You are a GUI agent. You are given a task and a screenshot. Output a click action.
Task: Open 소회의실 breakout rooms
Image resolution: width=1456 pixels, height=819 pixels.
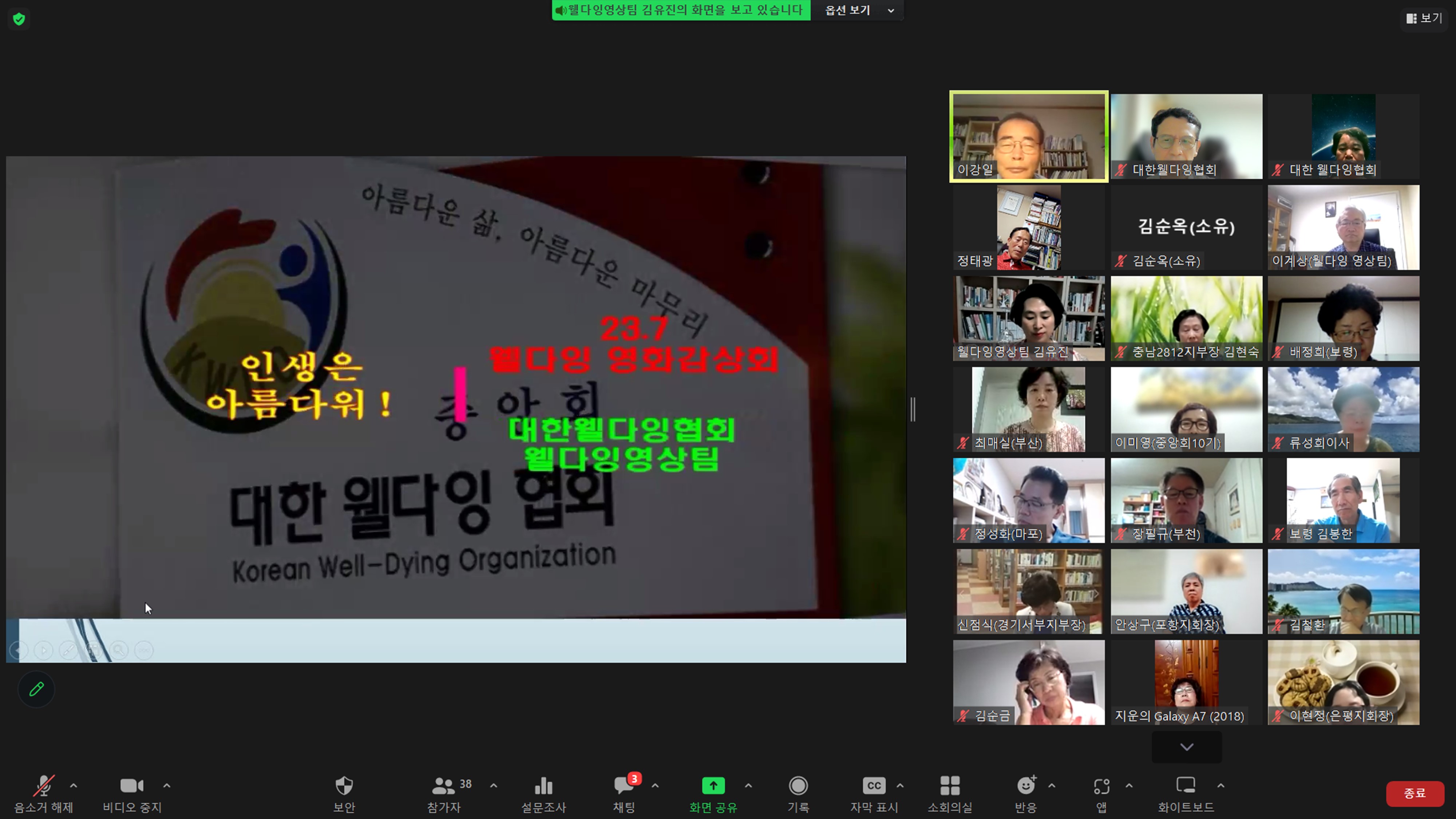click(950, 794)
